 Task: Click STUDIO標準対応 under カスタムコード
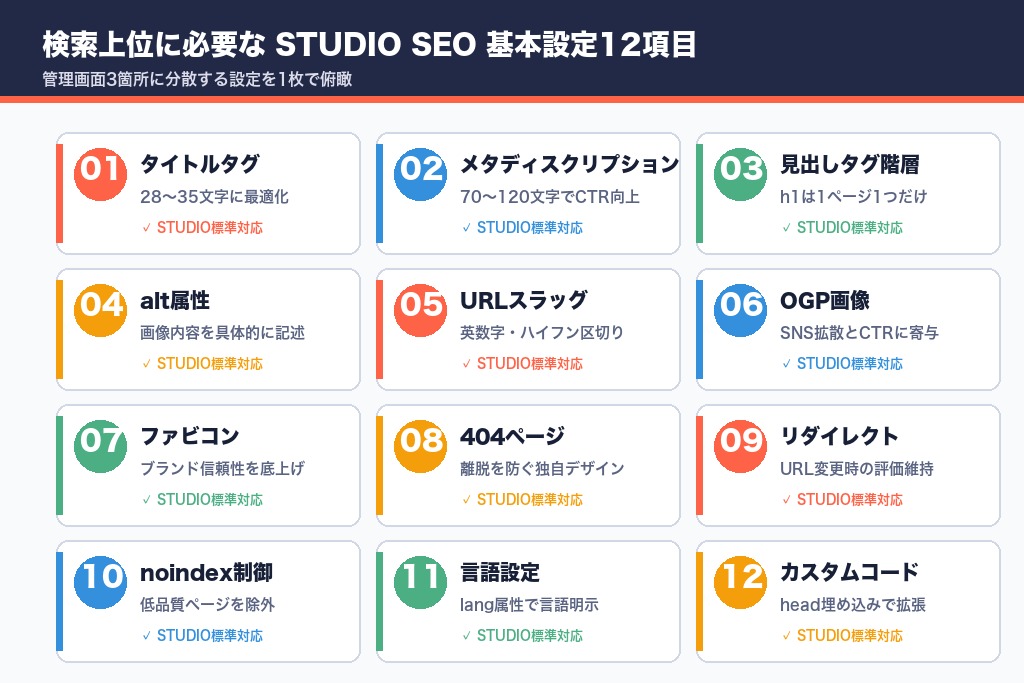850,635
